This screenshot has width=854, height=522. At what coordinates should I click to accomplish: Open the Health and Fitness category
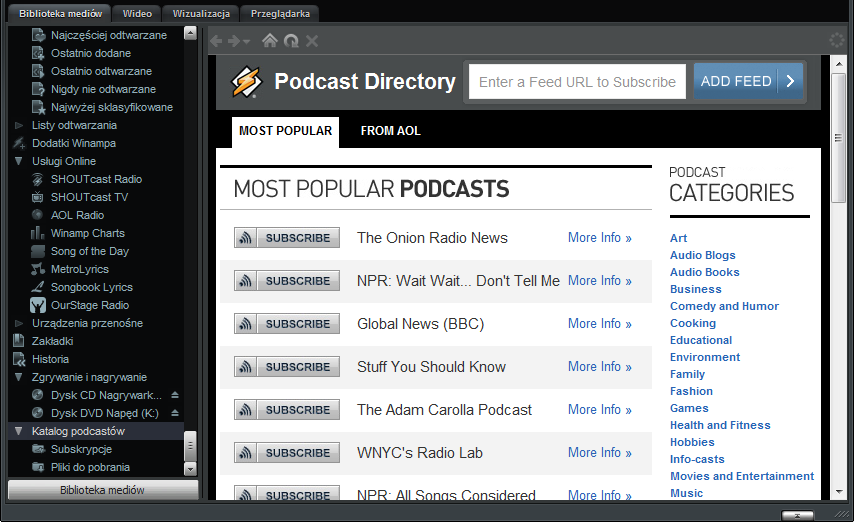click(x=720, y=425)
